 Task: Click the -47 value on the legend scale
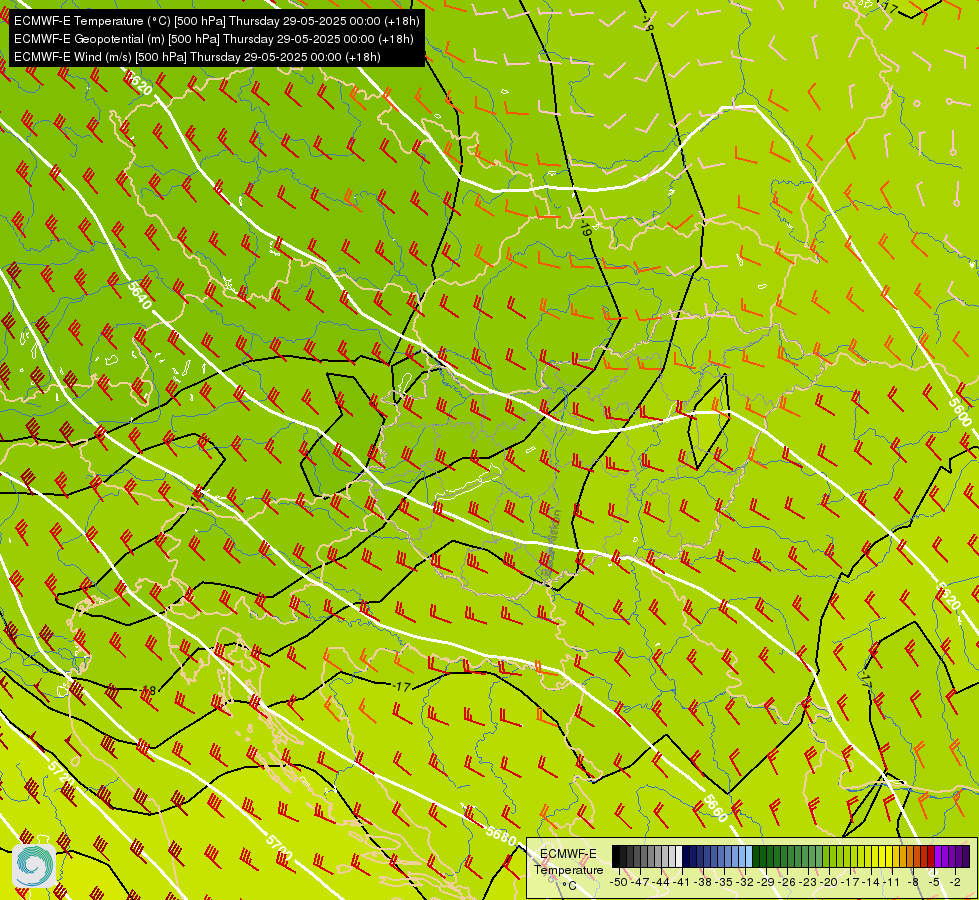pos(640,882)
